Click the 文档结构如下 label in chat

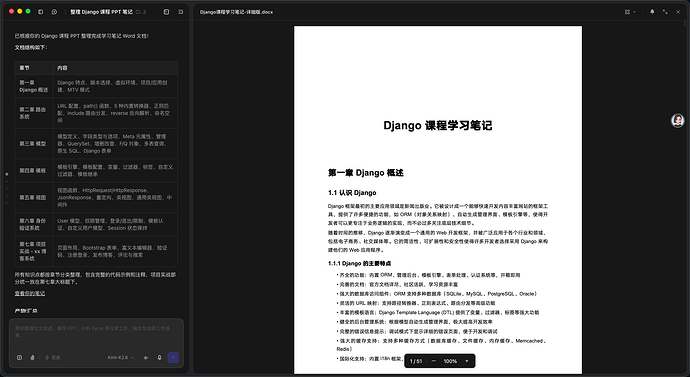point(31,48)
